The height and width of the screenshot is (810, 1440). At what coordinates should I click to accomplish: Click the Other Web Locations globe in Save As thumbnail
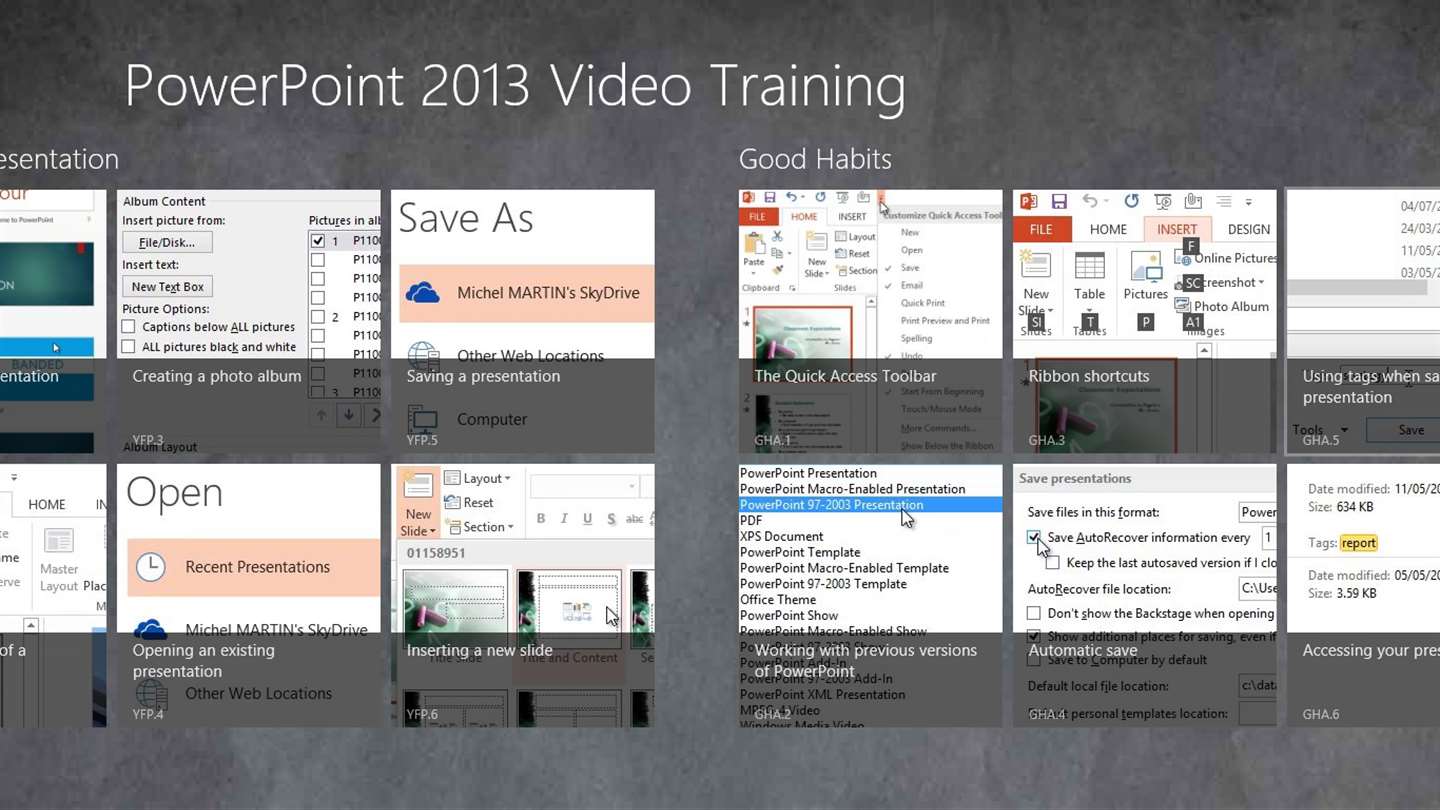pos(423,355)
